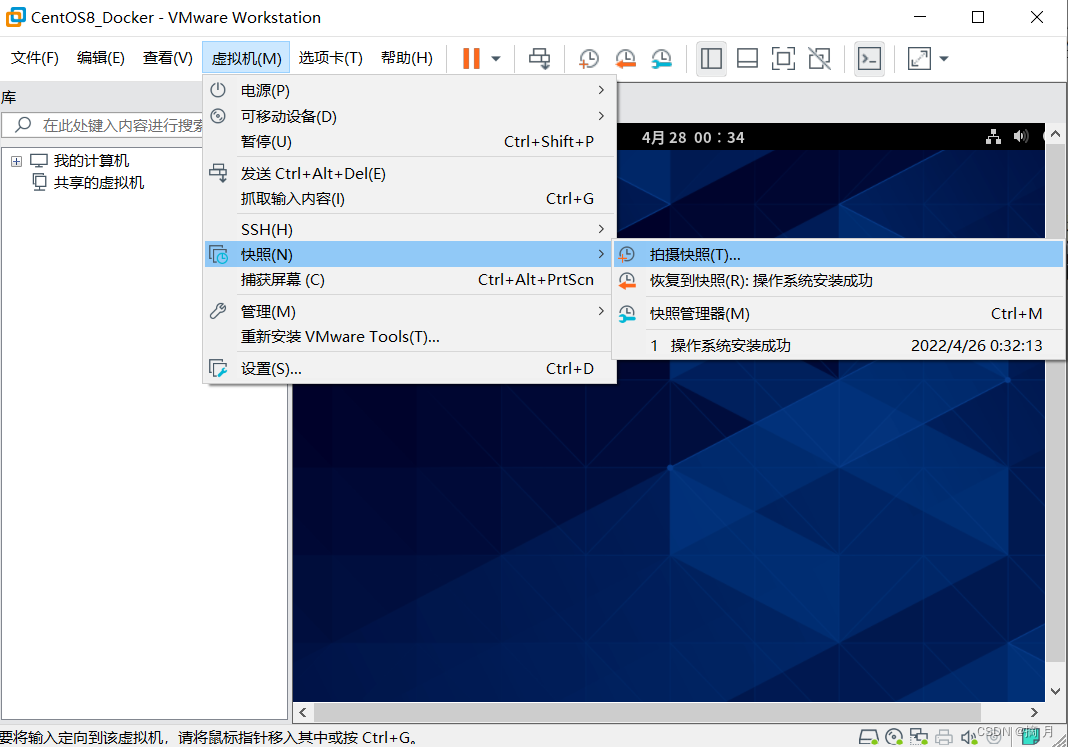
Task: Expand the 管理(M) submenu
Action: click(409, 312)
